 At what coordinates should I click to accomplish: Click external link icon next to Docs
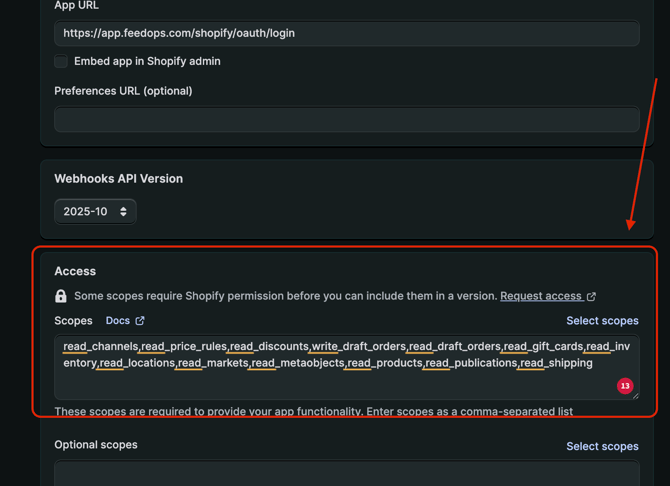pos(140,321)
